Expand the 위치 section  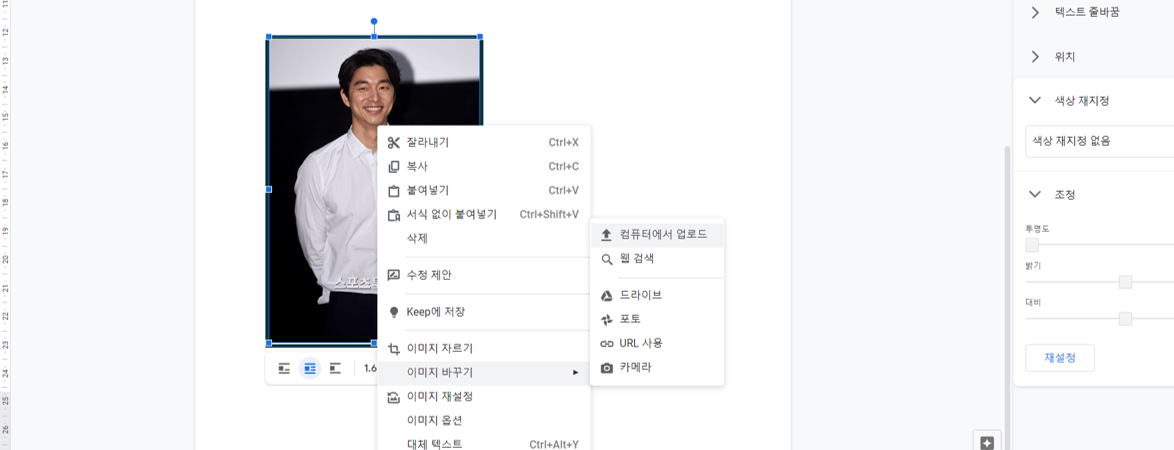click(1035, 57)
